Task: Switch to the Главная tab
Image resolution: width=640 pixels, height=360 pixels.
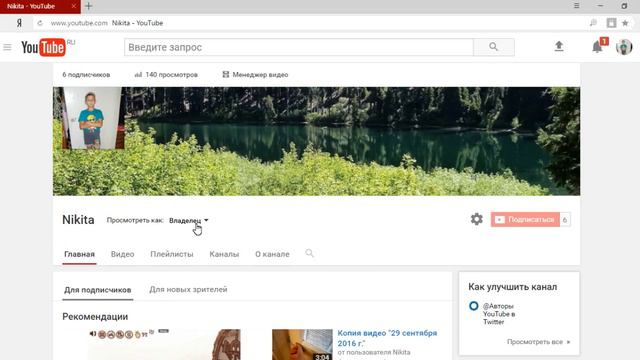Action: 79,254
